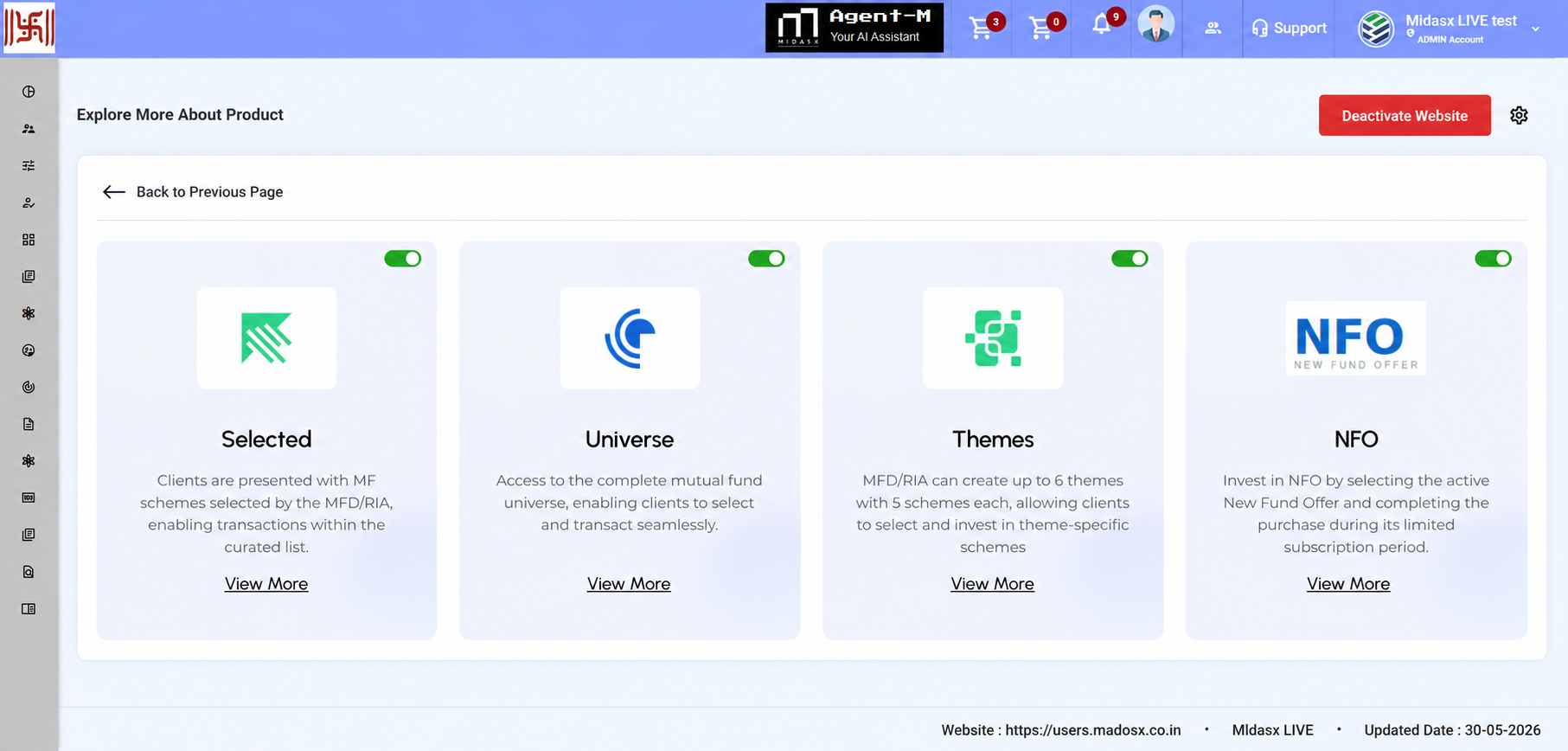1568x751 pixels.
Task: Open View More under NFO
Action: pos(1348,584)
